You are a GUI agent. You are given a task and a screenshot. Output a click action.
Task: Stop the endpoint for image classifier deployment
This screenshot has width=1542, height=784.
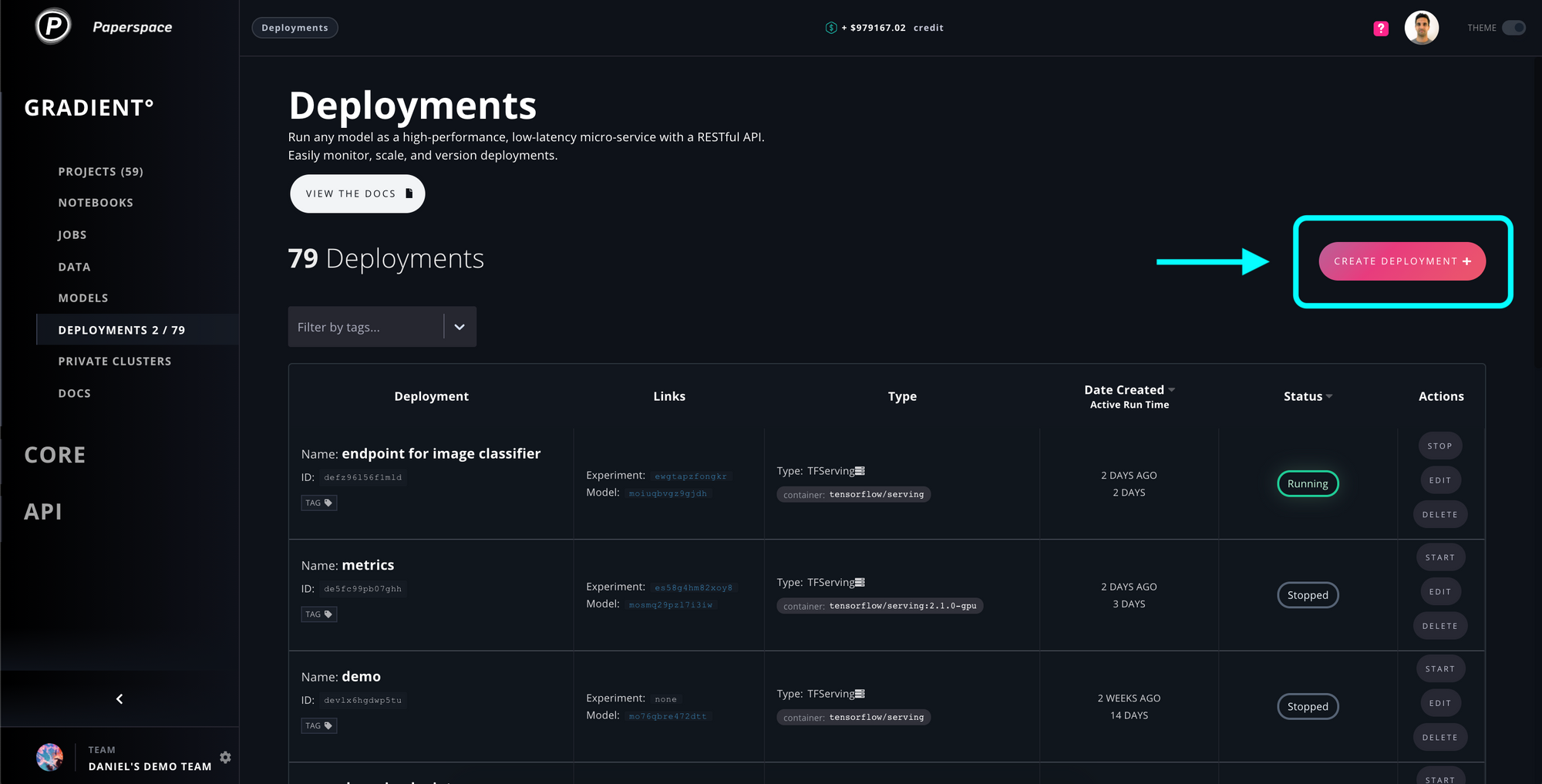pyautogui.click(x=1439, y=446)
